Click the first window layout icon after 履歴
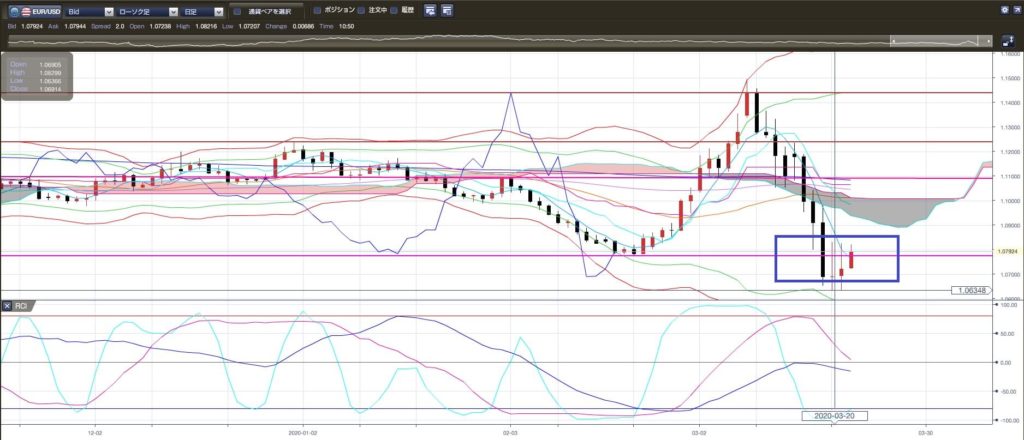The image size is (1024, 440). (x=430, y=10)
